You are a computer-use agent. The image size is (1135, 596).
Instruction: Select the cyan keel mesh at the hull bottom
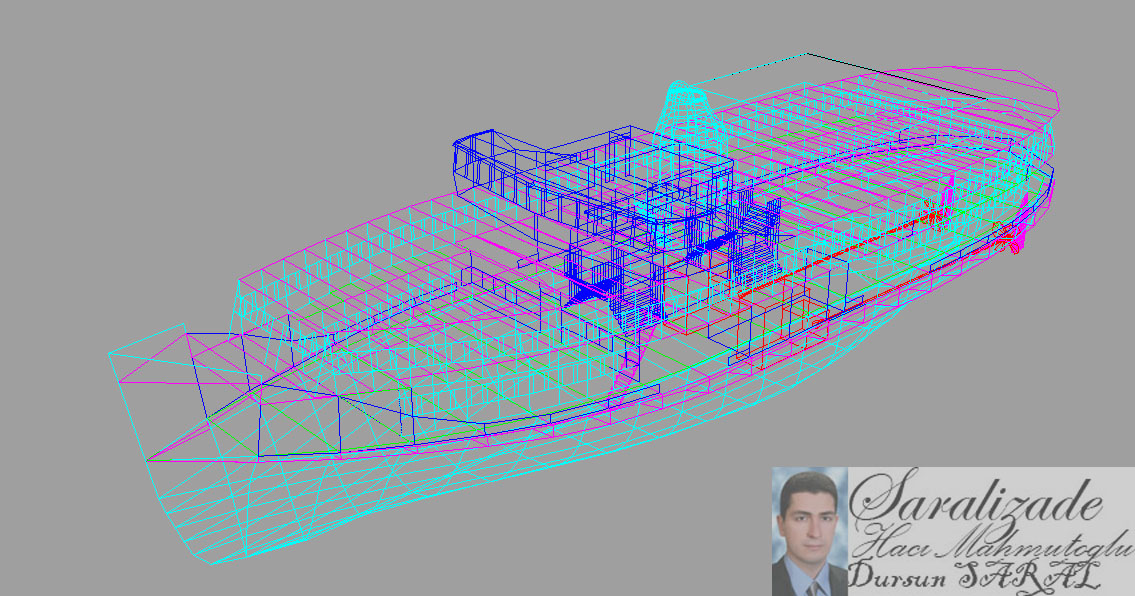500,480
